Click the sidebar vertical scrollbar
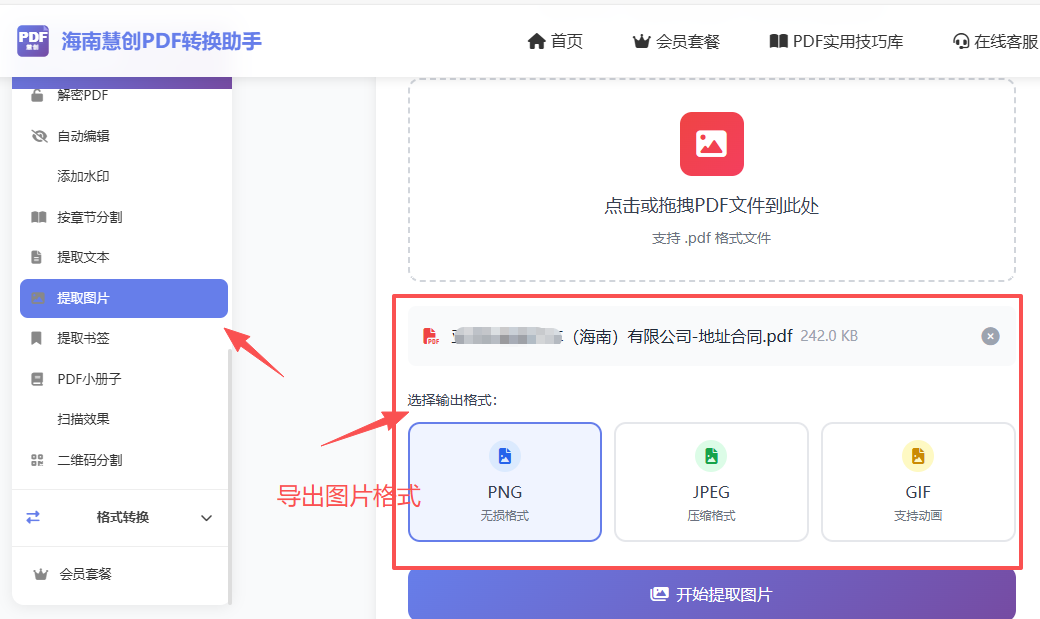Image resolution: width=1040 pixels, height=619 pixels. click(x=229, y=475)
